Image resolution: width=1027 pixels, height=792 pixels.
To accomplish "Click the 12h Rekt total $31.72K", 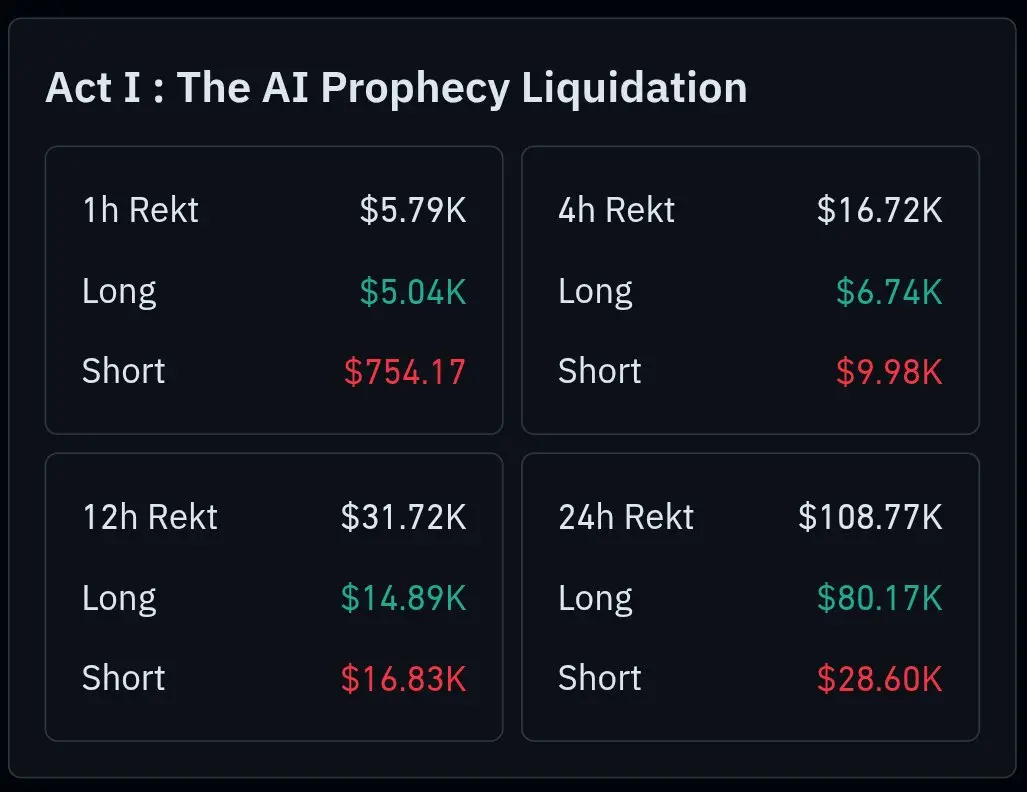I will (403, 517).
